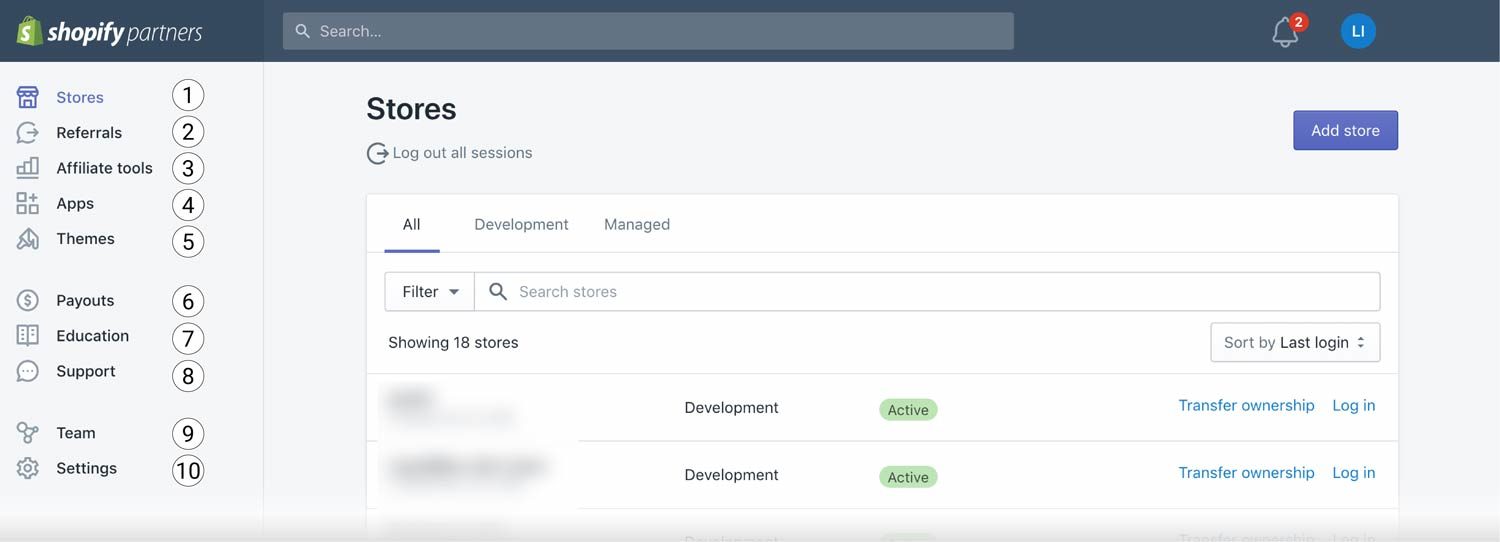Click the Education book icon
The height and width of the screenshot is (542, 1500).
click(28, 335)
